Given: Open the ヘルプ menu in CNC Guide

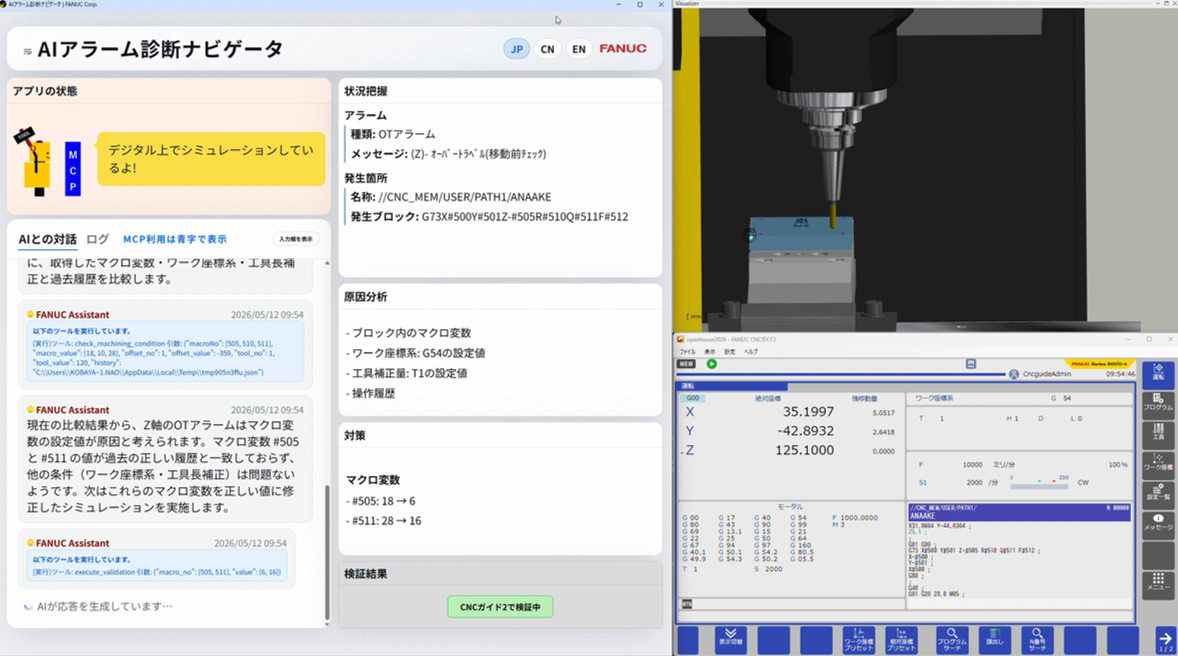Looking at the screenshot, I should click(751, 352).
